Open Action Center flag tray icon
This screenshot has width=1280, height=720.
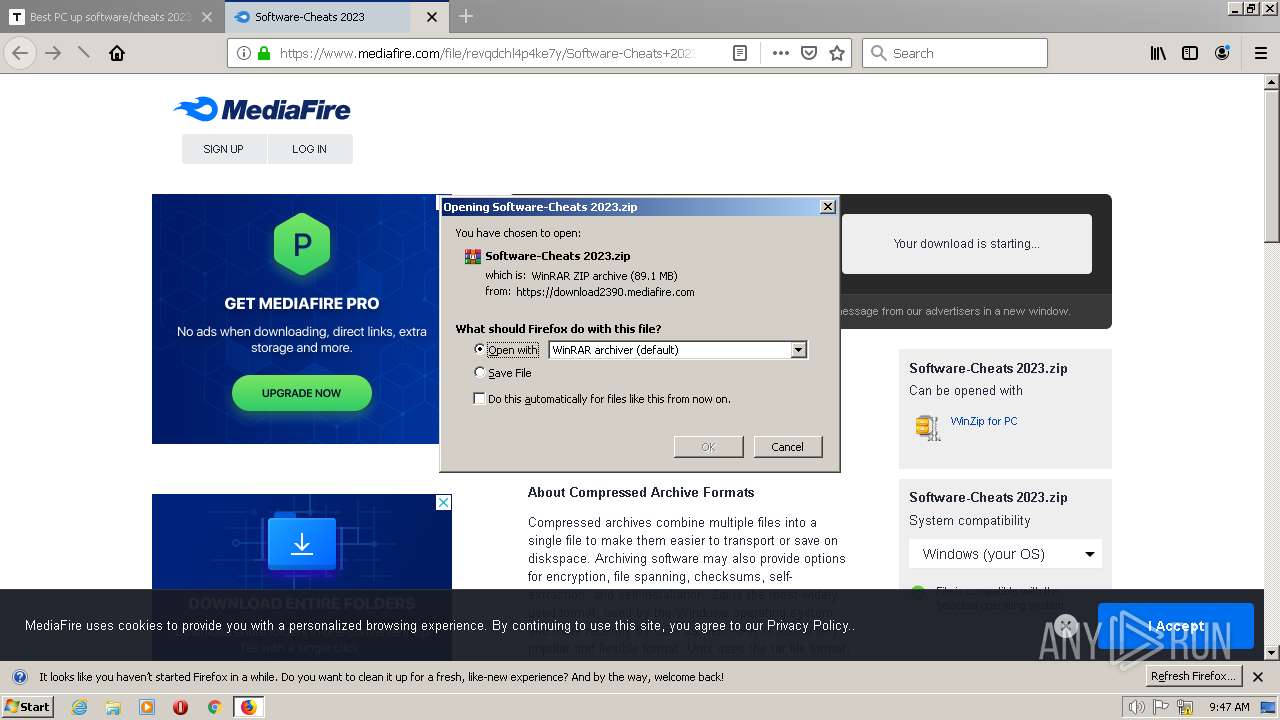(1162, 707)
